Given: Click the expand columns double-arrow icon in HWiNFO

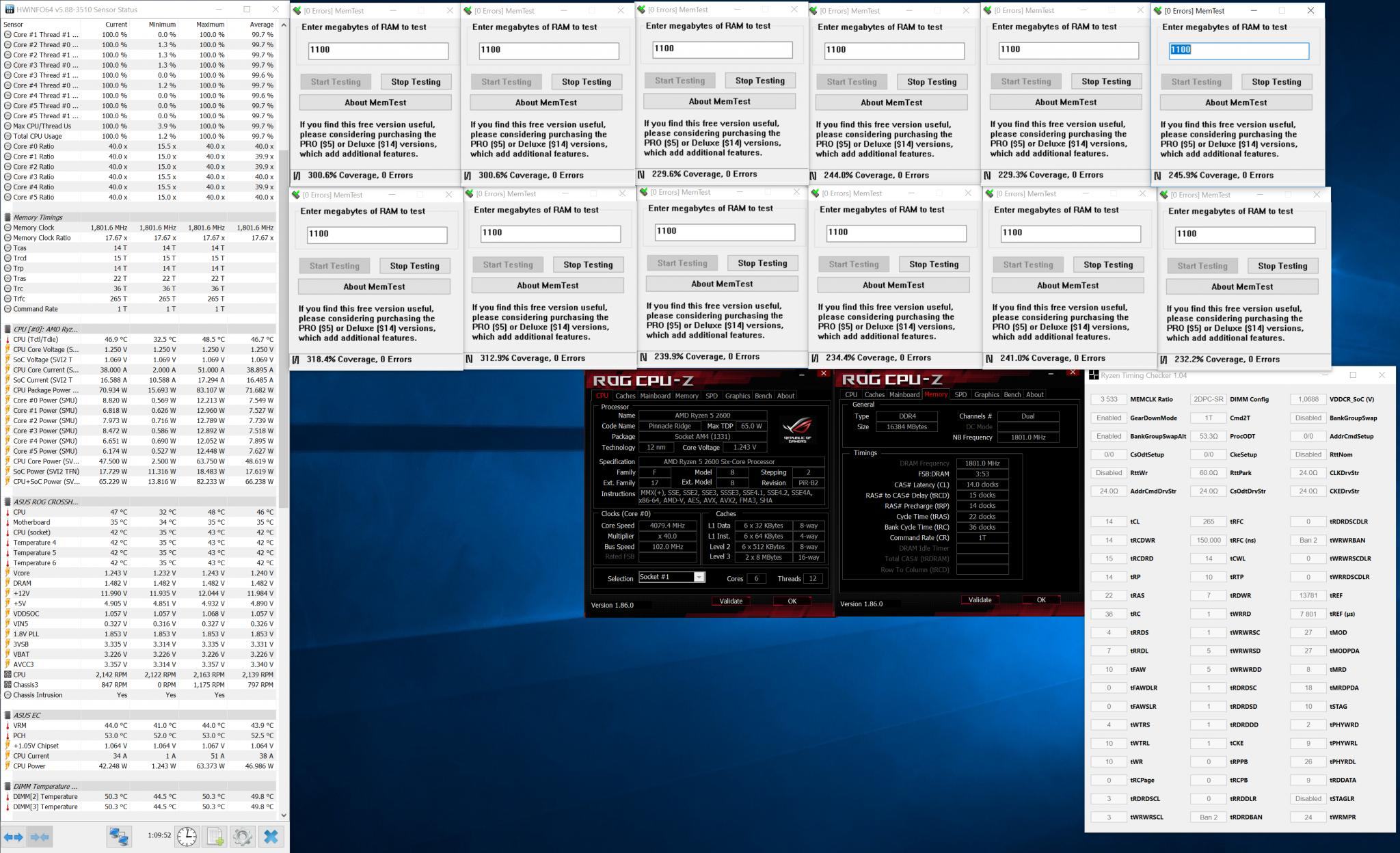Looking at the screenshot, I should pos(14,837).
